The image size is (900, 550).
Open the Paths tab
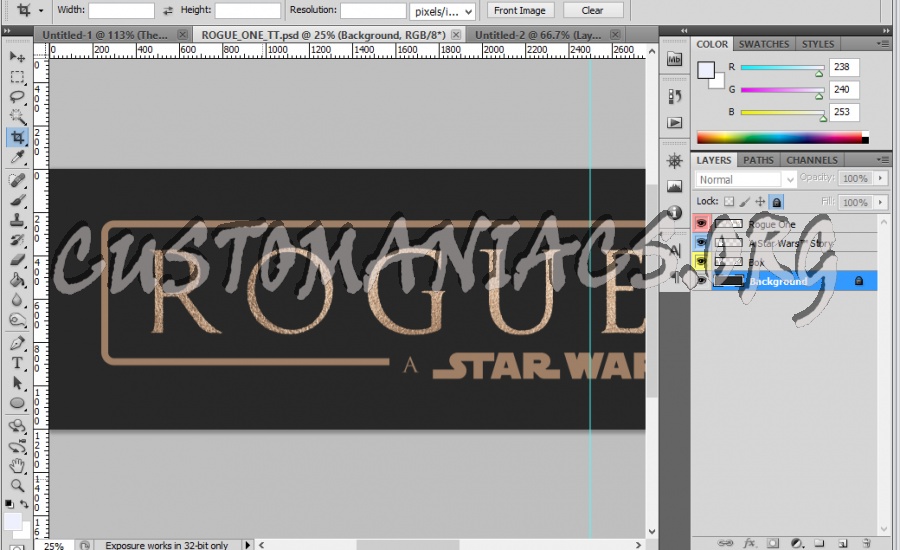(x=758, y=160)
